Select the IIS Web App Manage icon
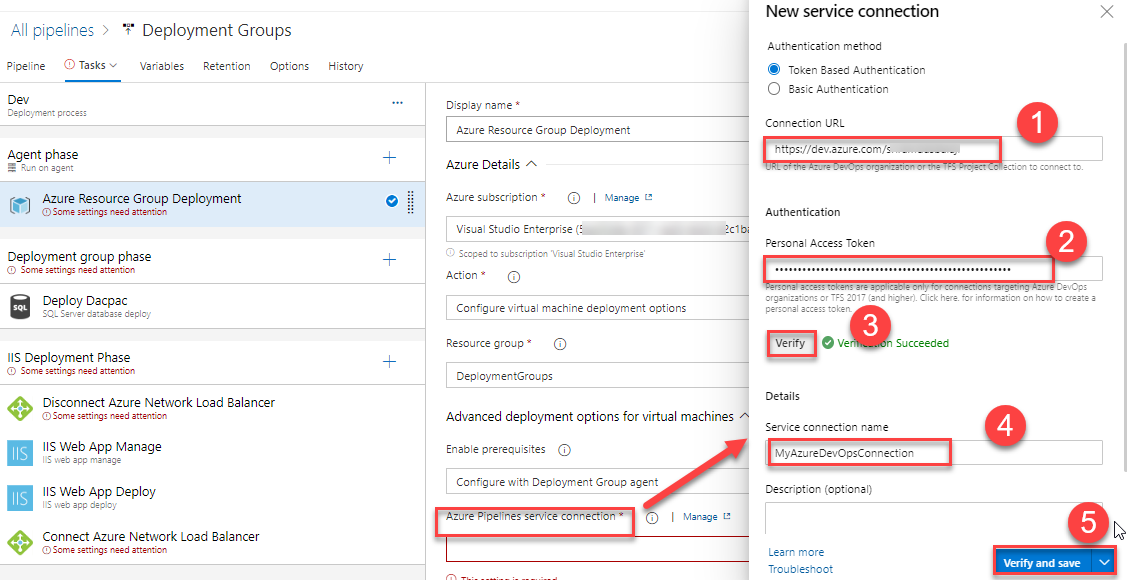The image size is (1127, 580). pyautogui.click(x=20, y=453)
